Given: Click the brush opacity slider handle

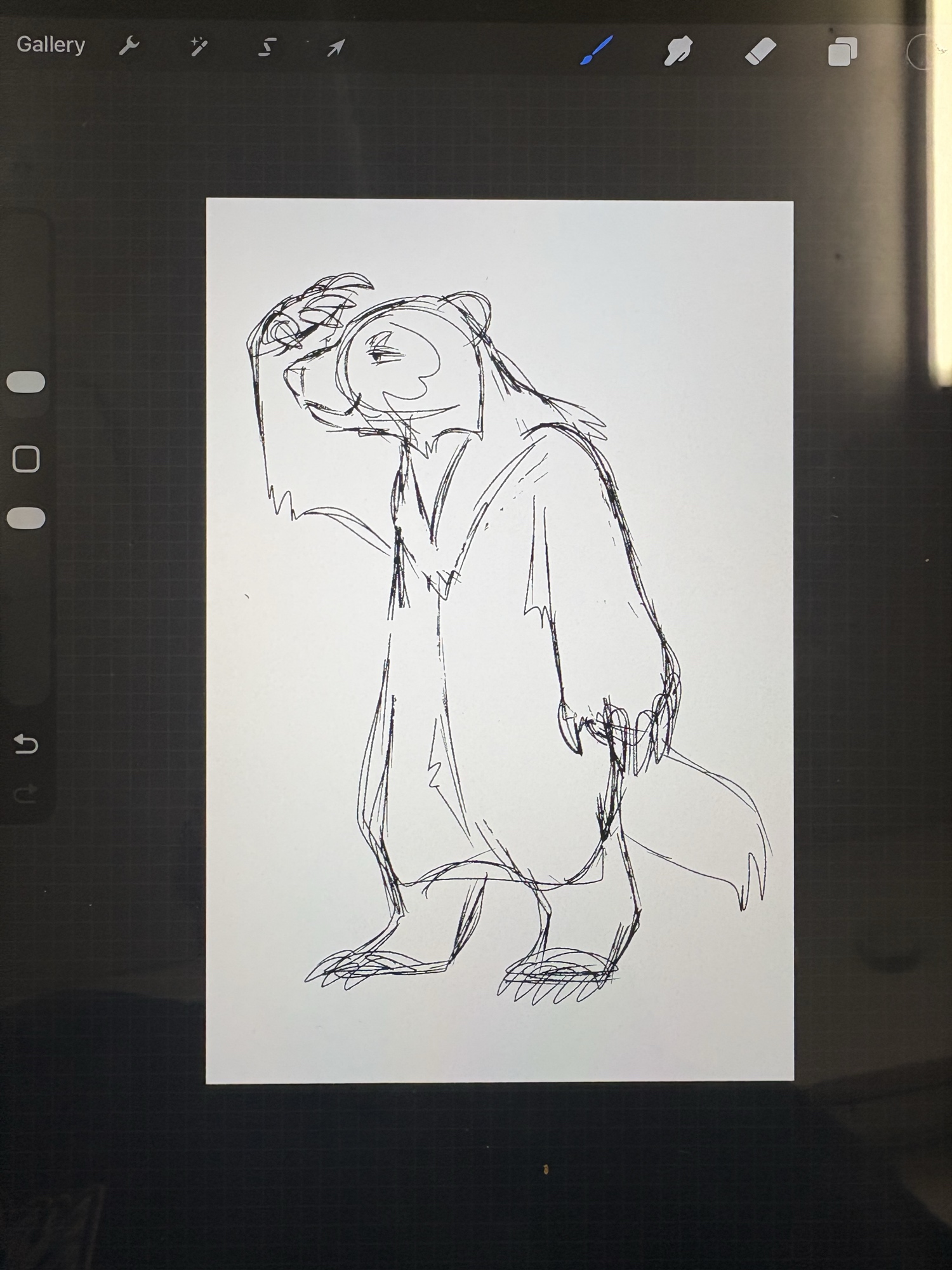Looking at the screenshot, I should [26, 518].
